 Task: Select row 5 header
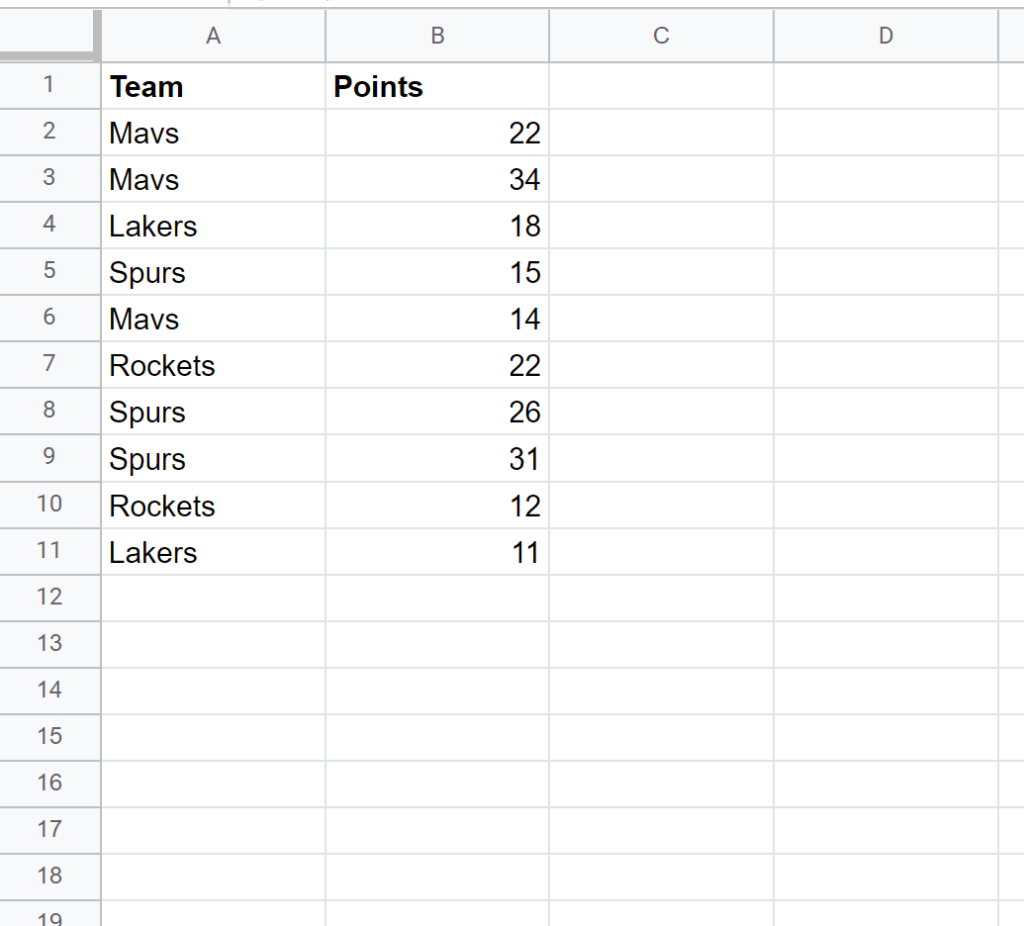pyautogui.click(x=50, y=272)
